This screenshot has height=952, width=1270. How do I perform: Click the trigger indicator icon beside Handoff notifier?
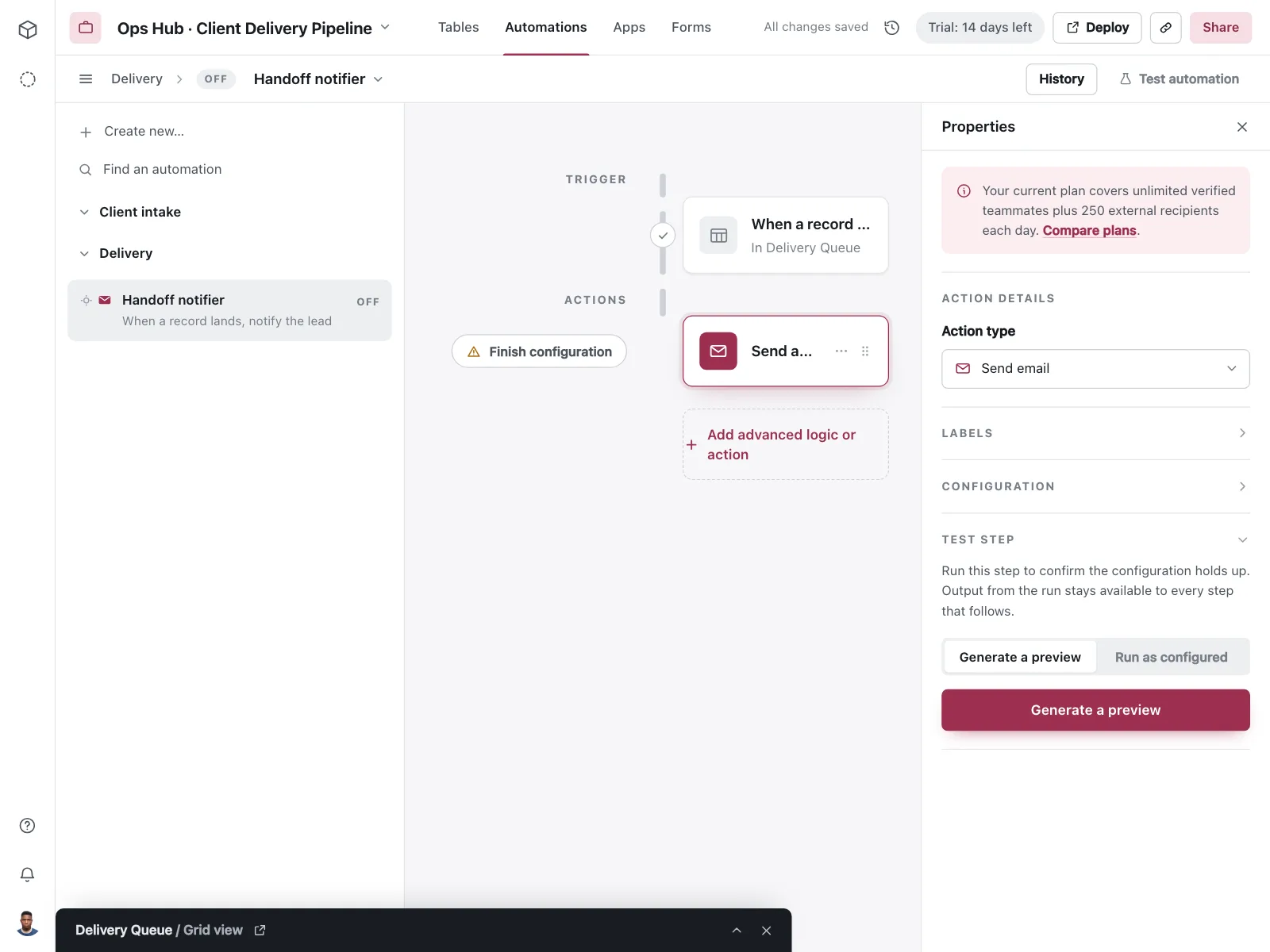86,300
